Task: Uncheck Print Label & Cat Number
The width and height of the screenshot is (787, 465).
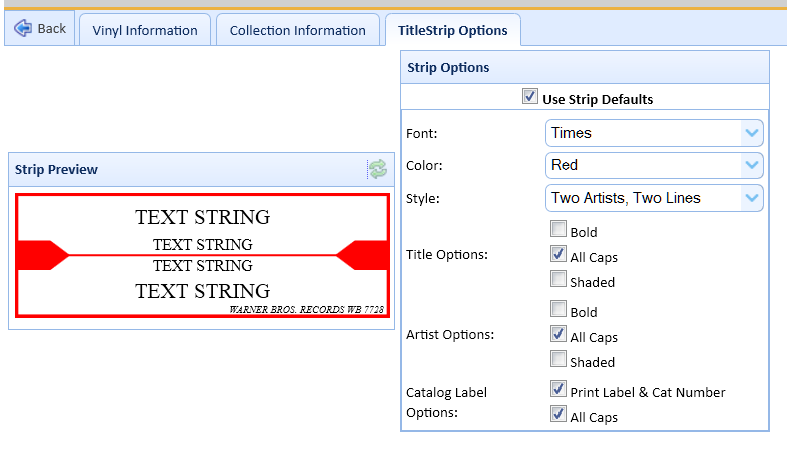Action: [x=558, y=391]
